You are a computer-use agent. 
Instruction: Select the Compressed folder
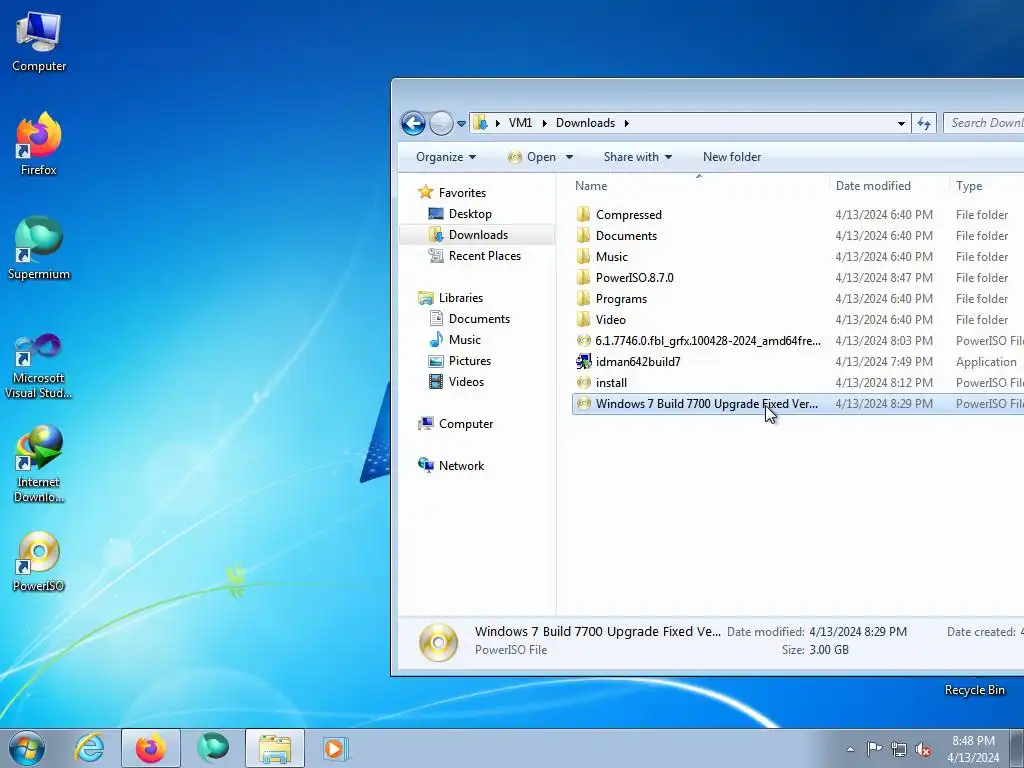[628, 215]
